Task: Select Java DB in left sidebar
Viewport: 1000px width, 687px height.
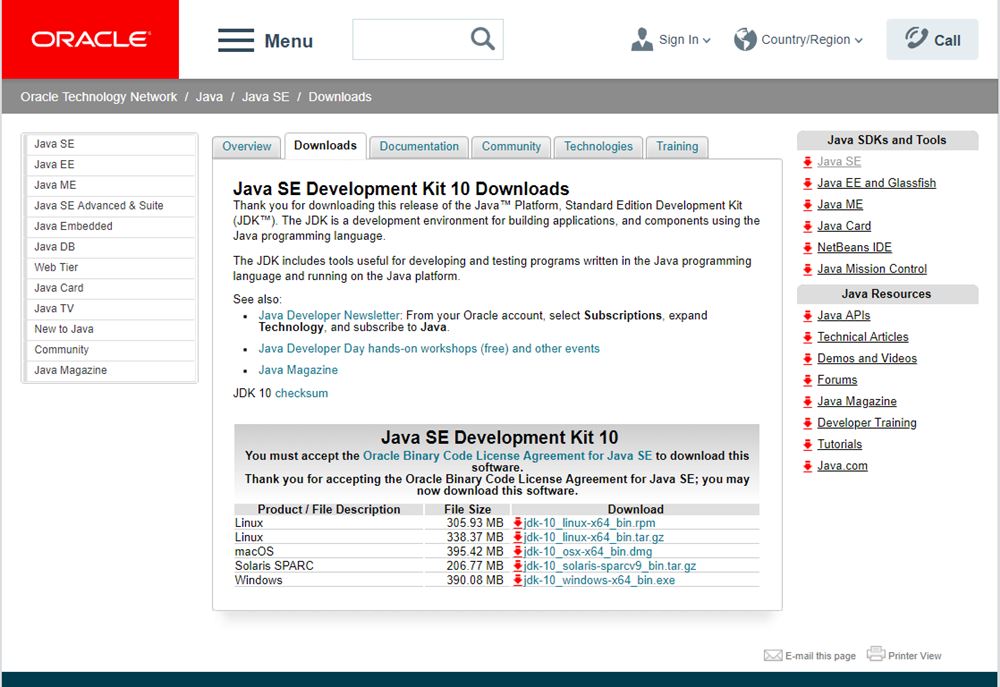Action: tap(110, 247)
